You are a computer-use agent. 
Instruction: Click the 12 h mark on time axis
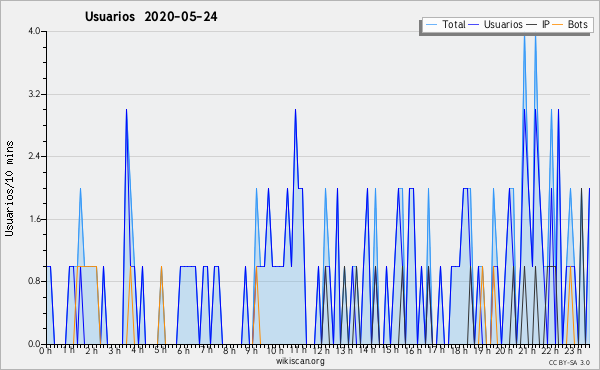click(321, 350)
